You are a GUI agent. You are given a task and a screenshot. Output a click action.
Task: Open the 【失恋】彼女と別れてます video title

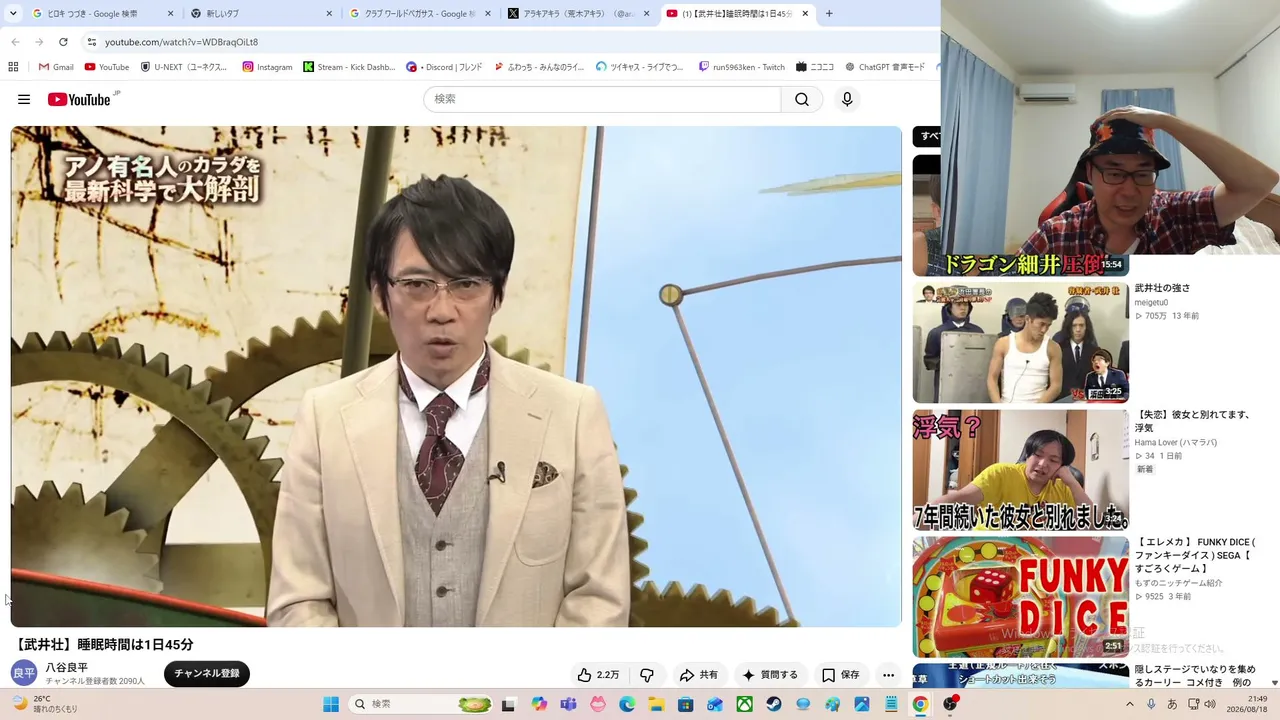click(x=1193, y=421)
